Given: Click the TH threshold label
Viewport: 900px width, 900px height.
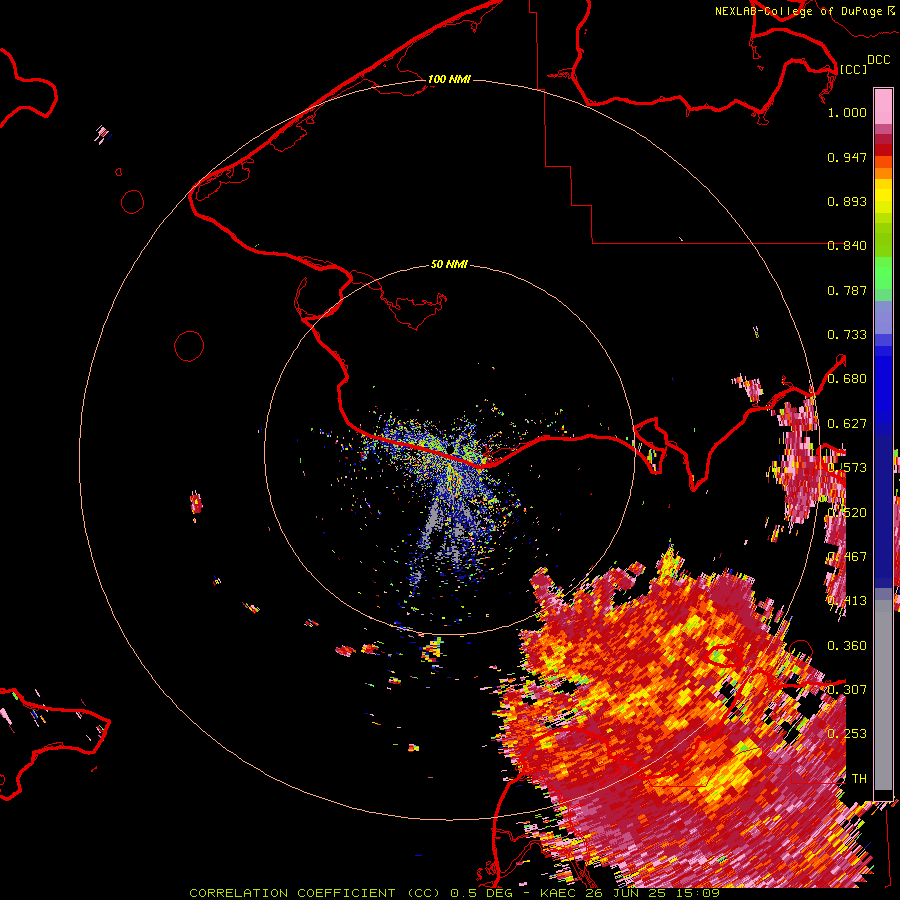Looking at the screenshot, I should click(859, 778).
